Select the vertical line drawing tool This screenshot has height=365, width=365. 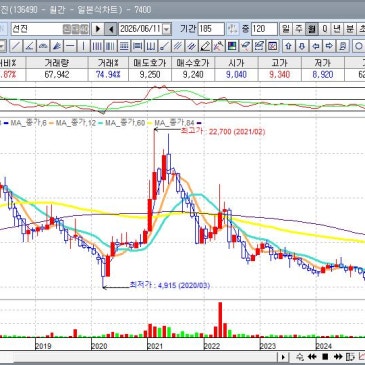pyautogui.click(x=83, y=46)
